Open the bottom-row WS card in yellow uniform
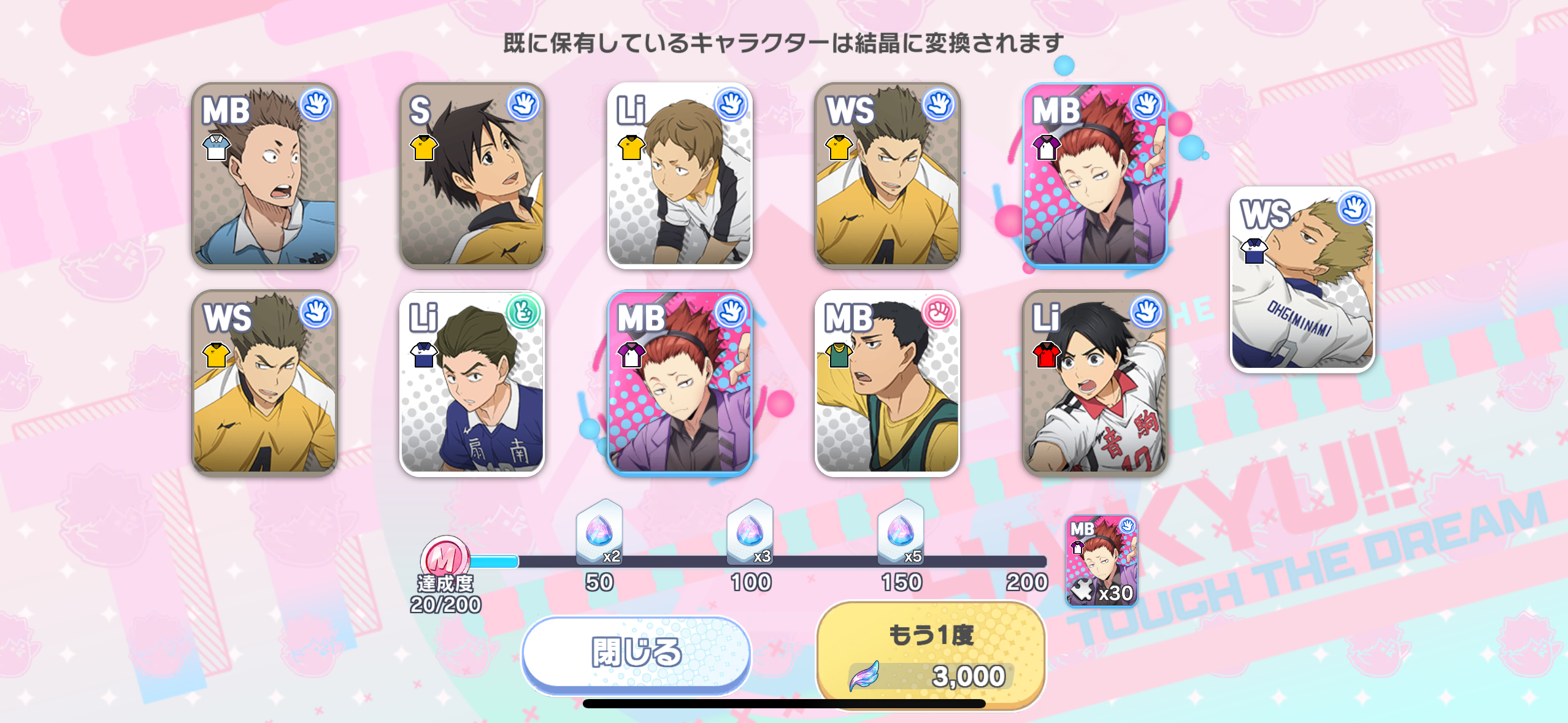The width and height of the screenshot is (1568, 723). [x=264, y=383]
